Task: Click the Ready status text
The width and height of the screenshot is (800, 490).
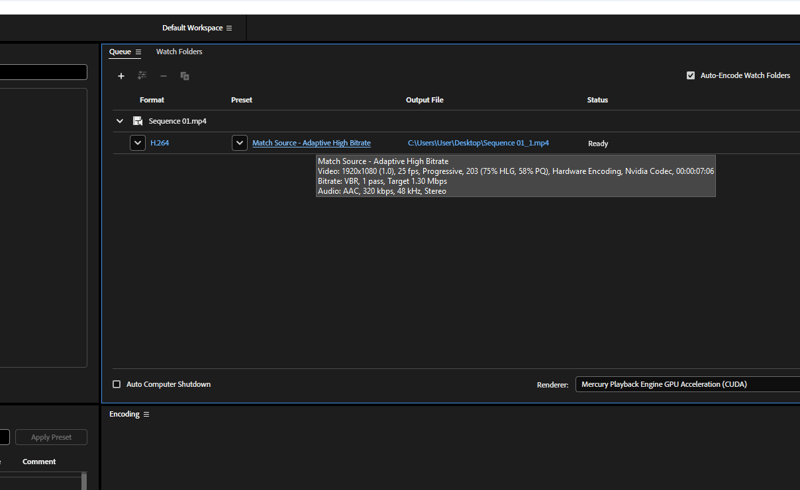Action: click(x=598, y=143)
